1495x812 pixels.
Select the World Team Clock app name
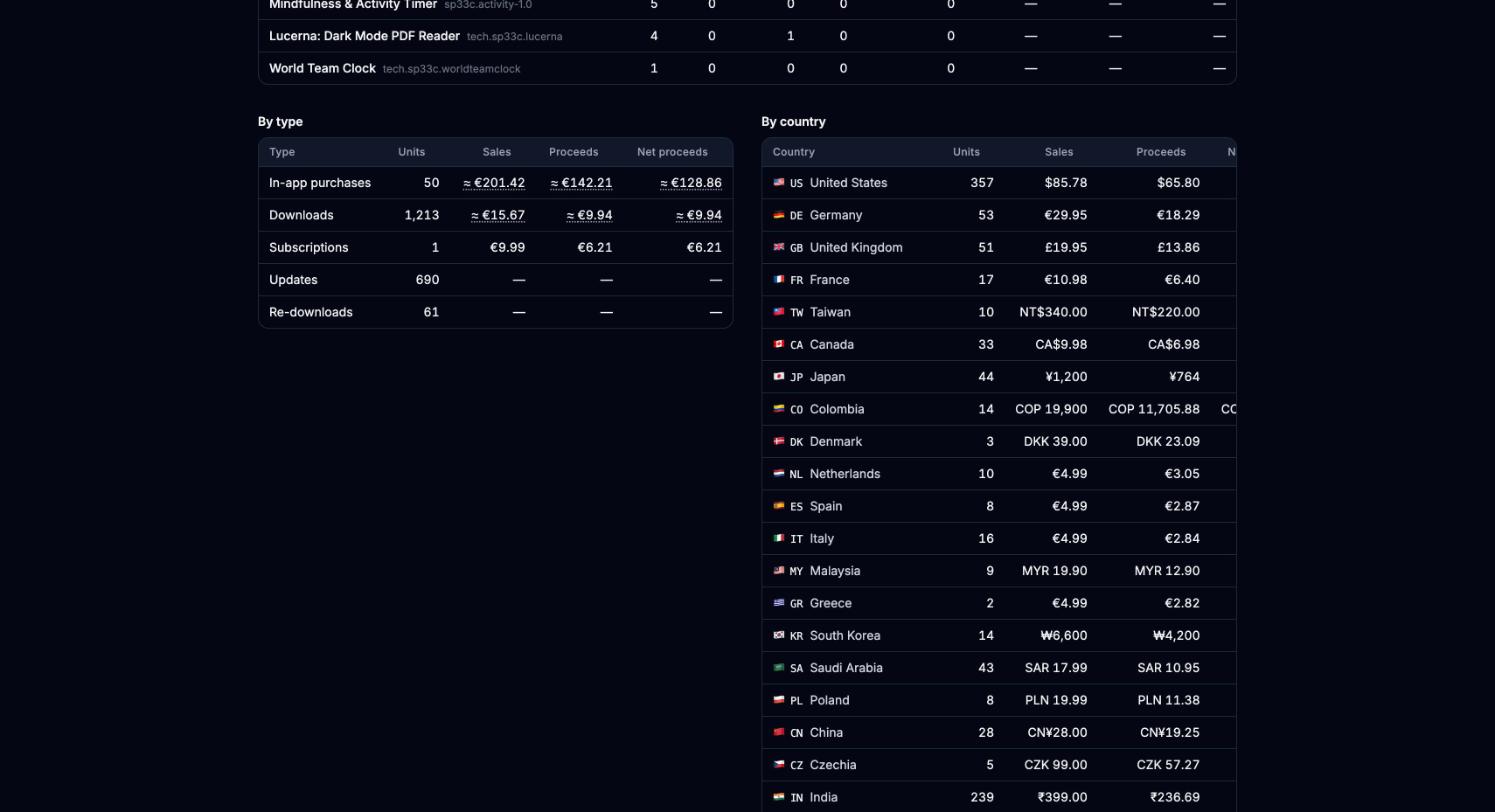322,68
